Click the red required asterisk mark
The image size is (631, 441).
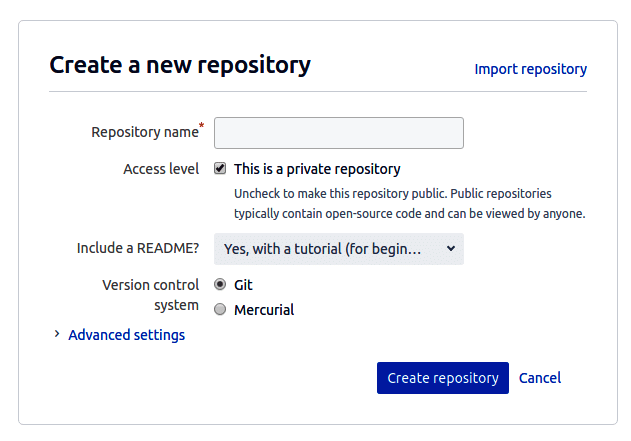[x=202, y=126]
